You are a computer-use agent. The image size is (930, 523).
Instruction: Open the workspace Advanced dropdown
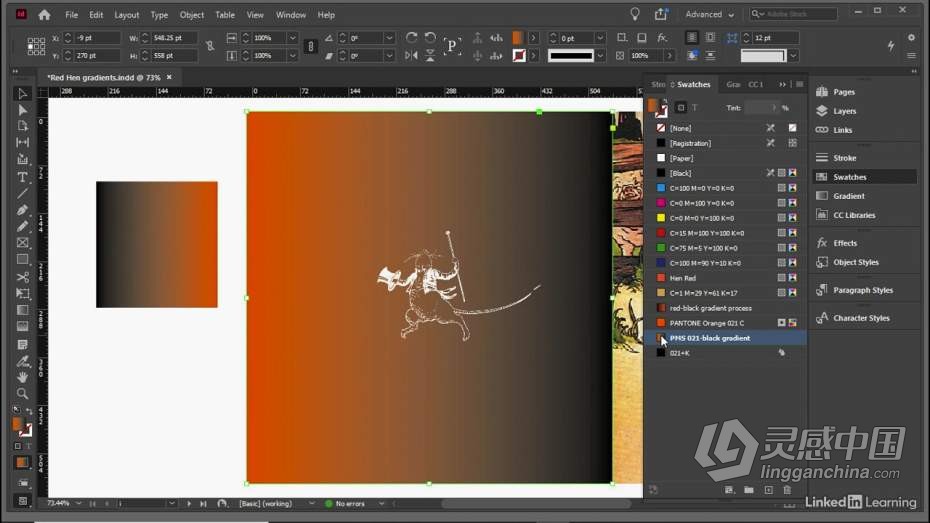point(710,14)
